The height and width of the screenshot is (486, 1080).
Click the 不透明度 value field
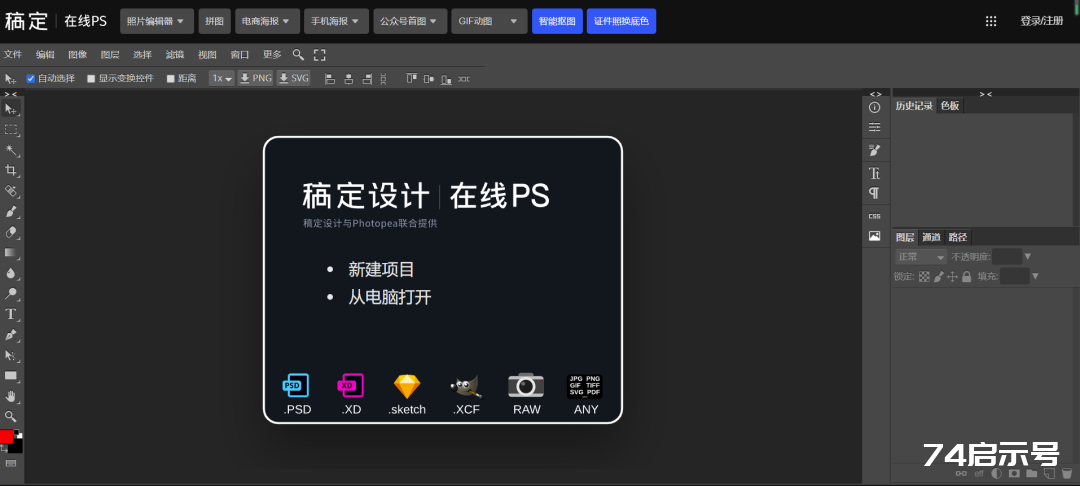1007,257
